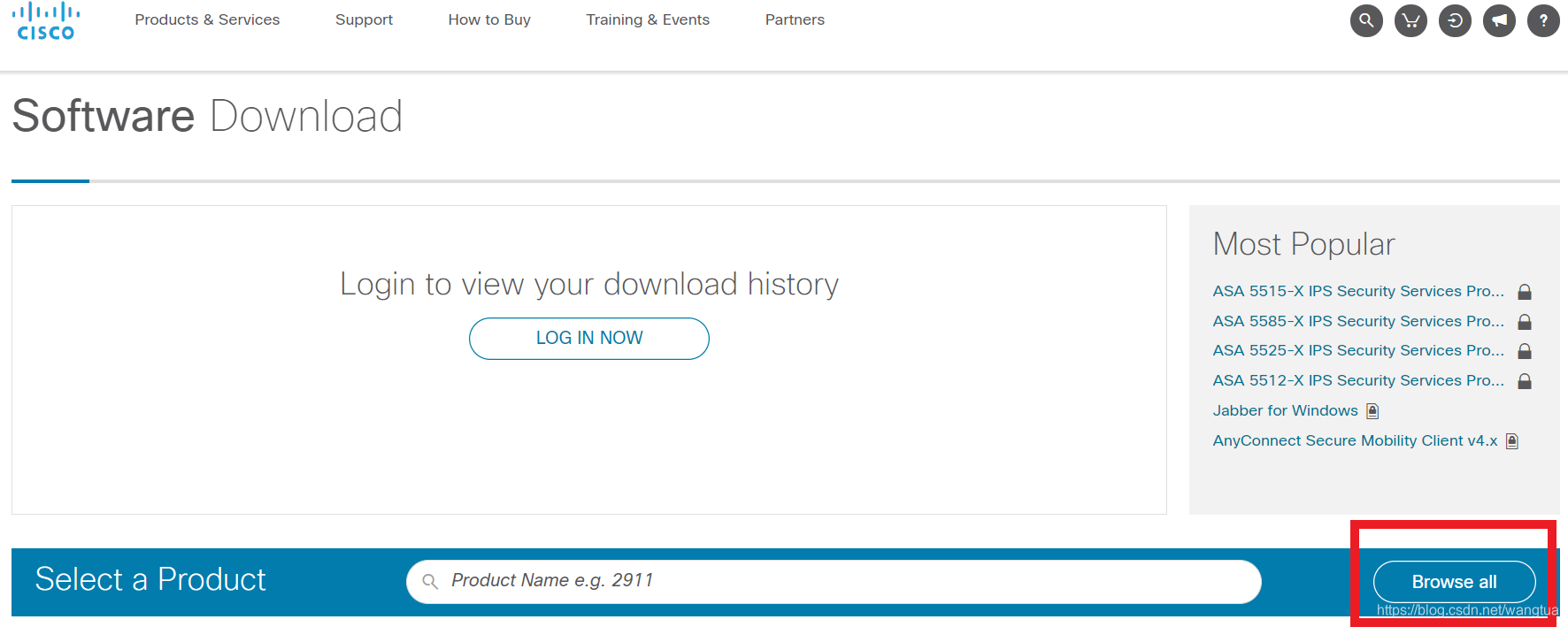Click document icon beside Jabber for Windows
The image size is (1568, 627).
(x=1372, y=411)
